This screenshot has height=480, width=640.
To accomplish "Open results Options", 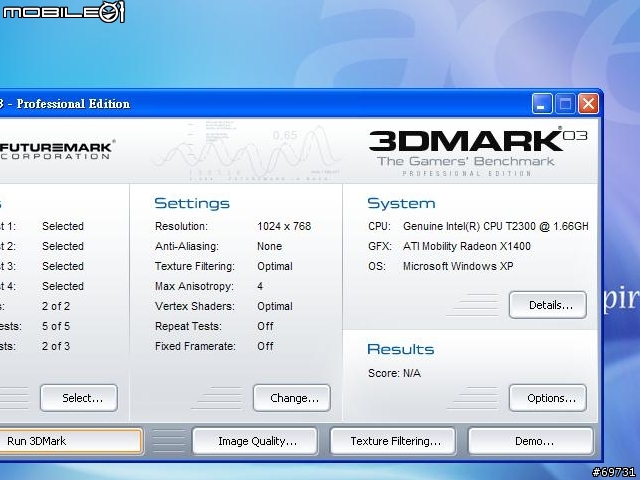I will tap(548, 398).
